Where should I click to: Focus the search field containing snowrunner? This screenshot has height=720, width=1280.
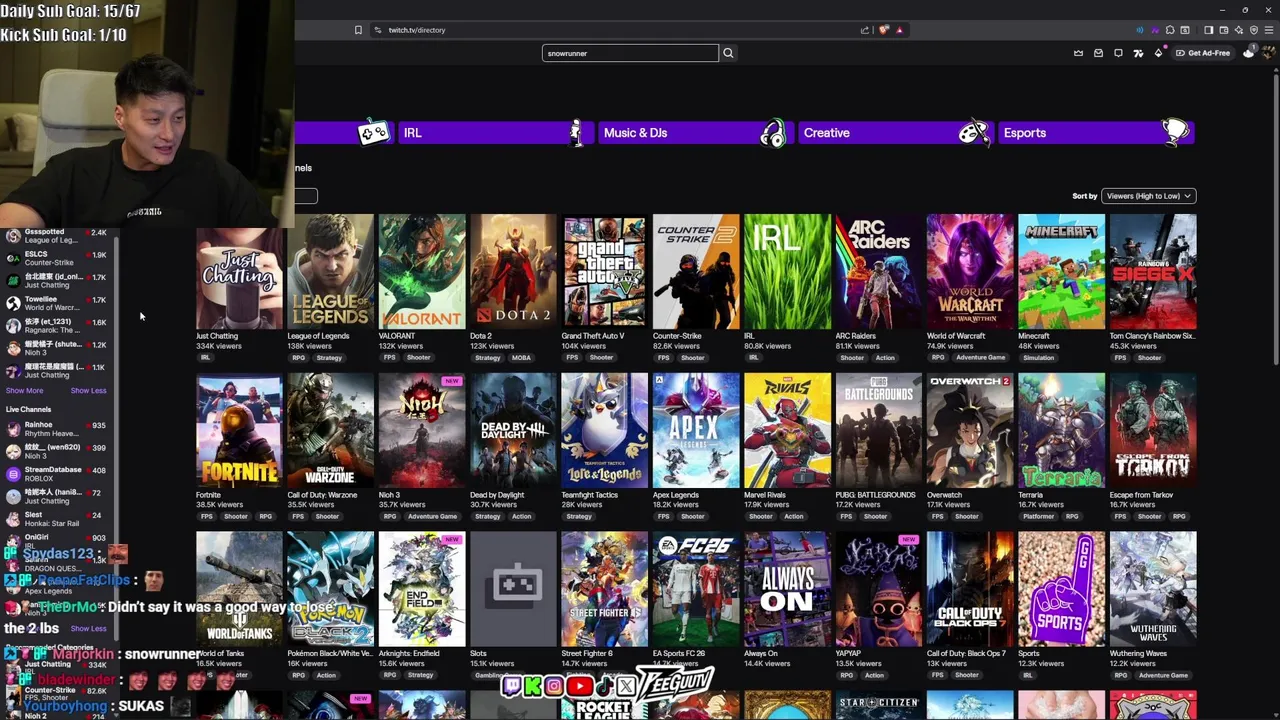(x=630, y=53)
